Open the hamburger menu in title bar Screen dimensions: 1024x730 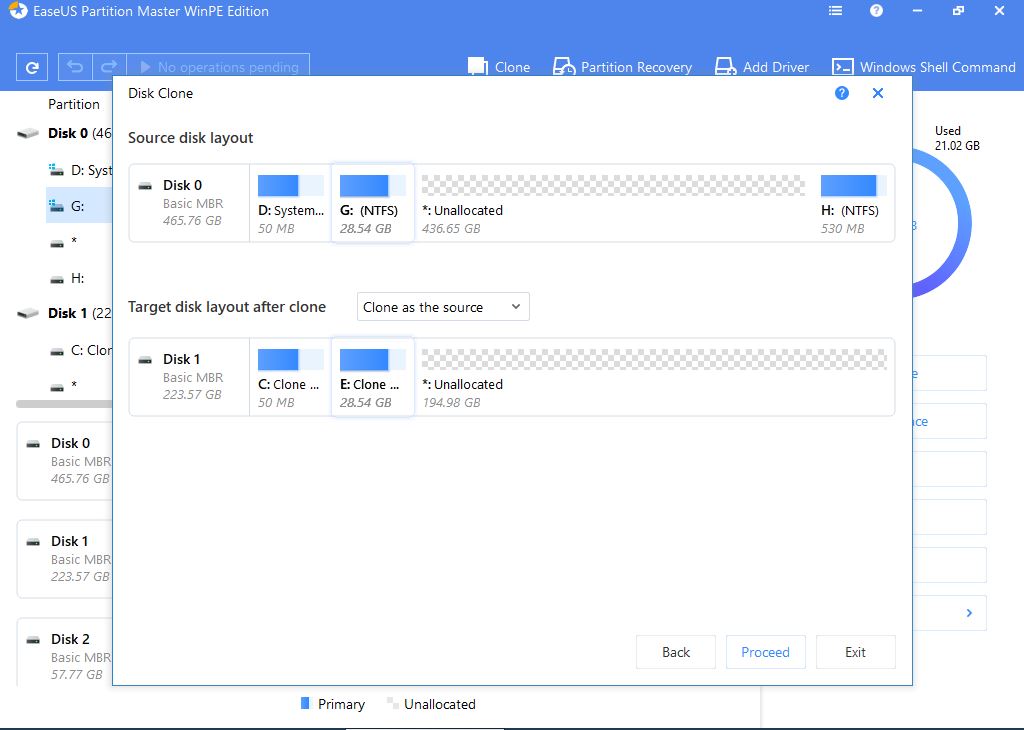835,11
